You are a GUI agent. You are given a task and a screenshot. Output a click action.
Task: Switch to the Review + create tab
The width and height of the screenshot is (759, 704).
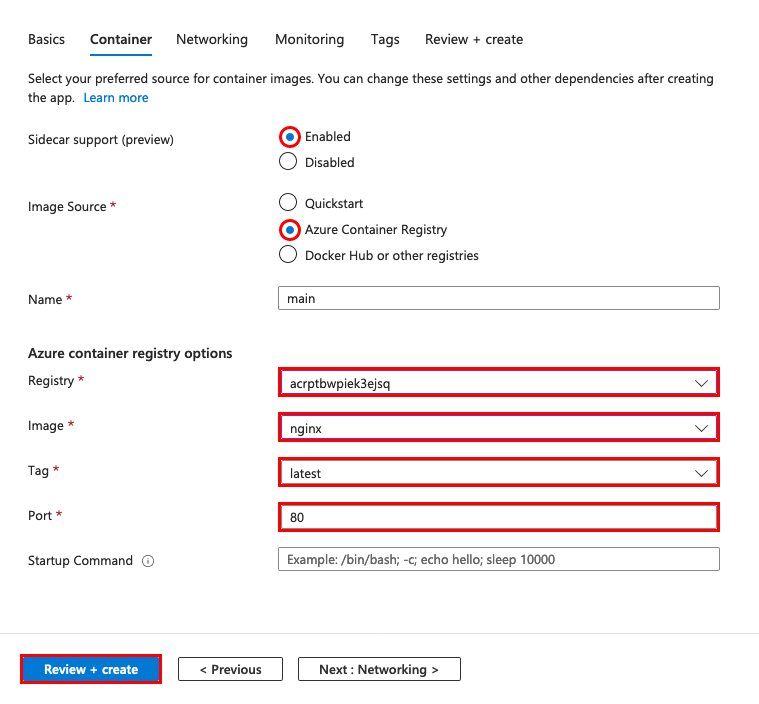coord(474,40)
